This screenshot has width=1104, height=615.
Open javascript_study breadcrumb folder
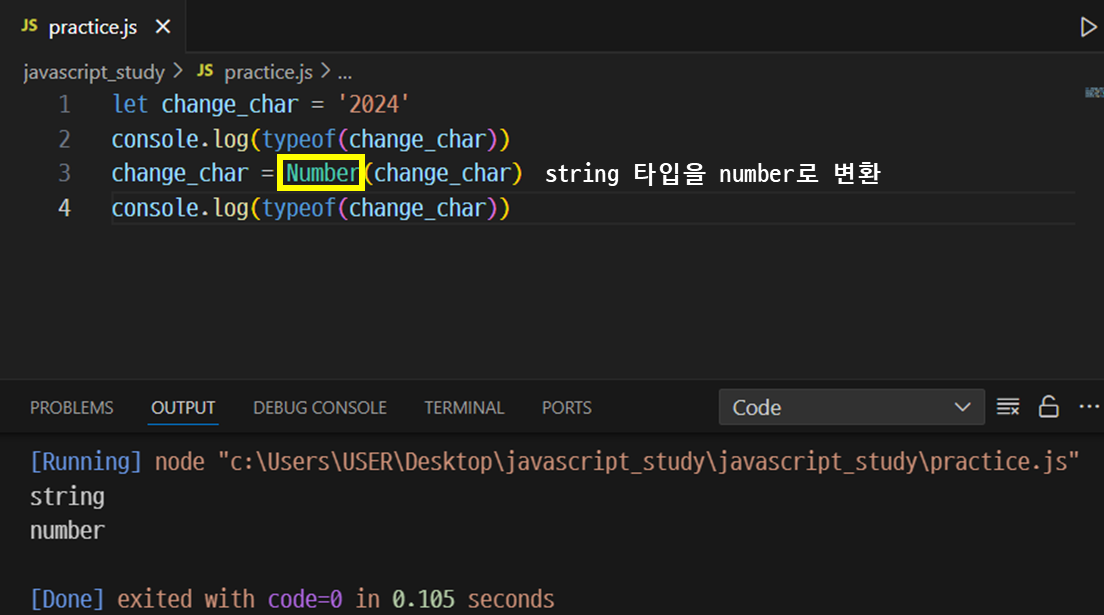click(94, 72)
